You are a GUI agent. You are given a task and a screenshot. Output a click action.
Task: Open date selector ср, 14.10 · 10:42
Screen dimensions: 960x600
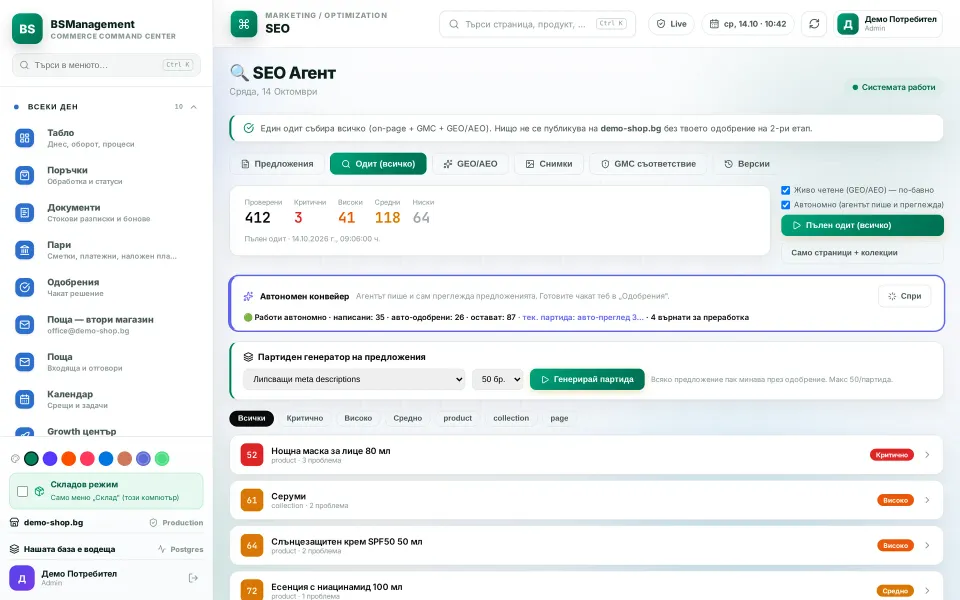coord(748,24)
